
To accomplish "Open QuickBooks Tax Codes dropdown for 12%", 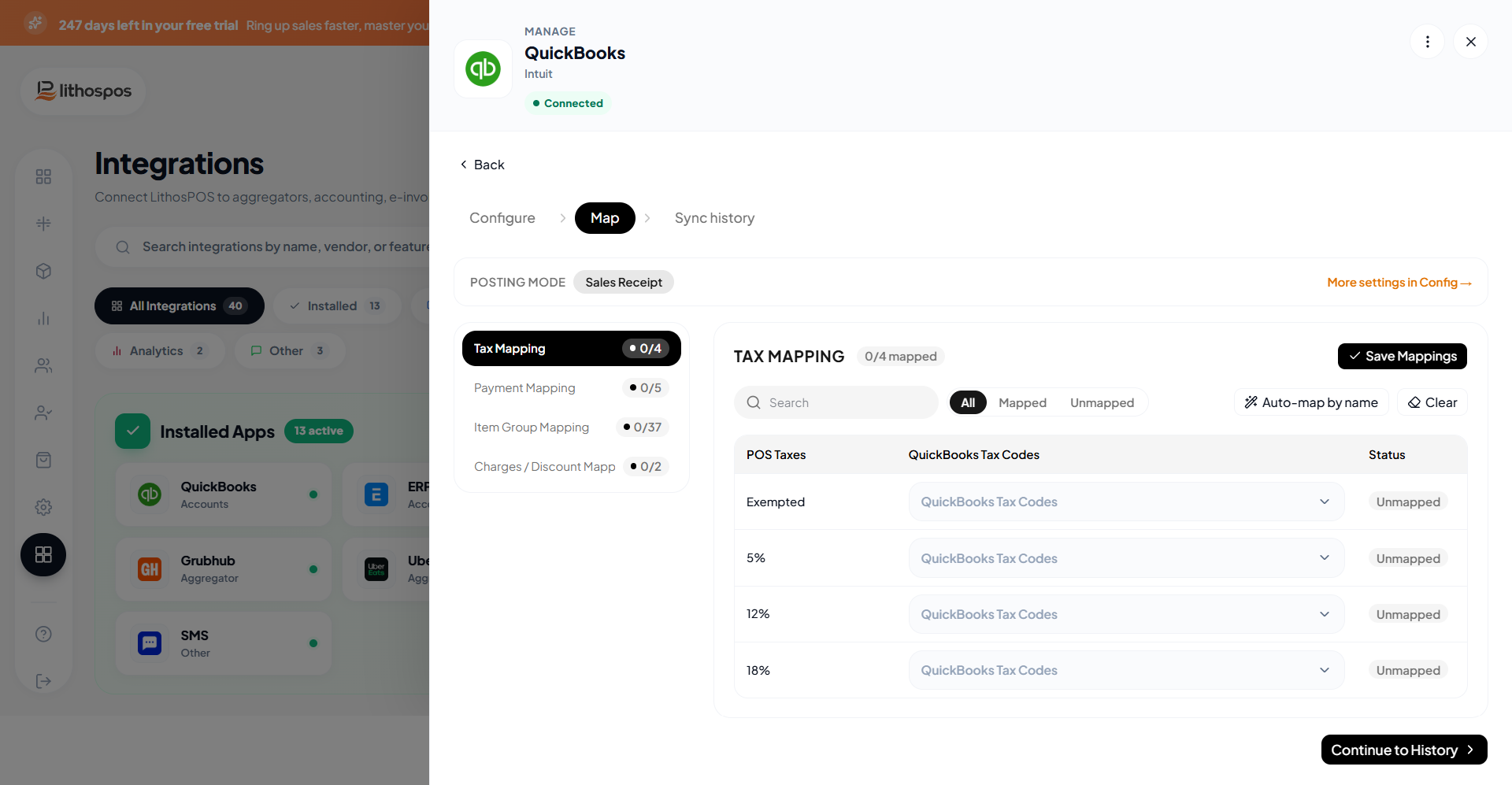I will pos(1126,614).
